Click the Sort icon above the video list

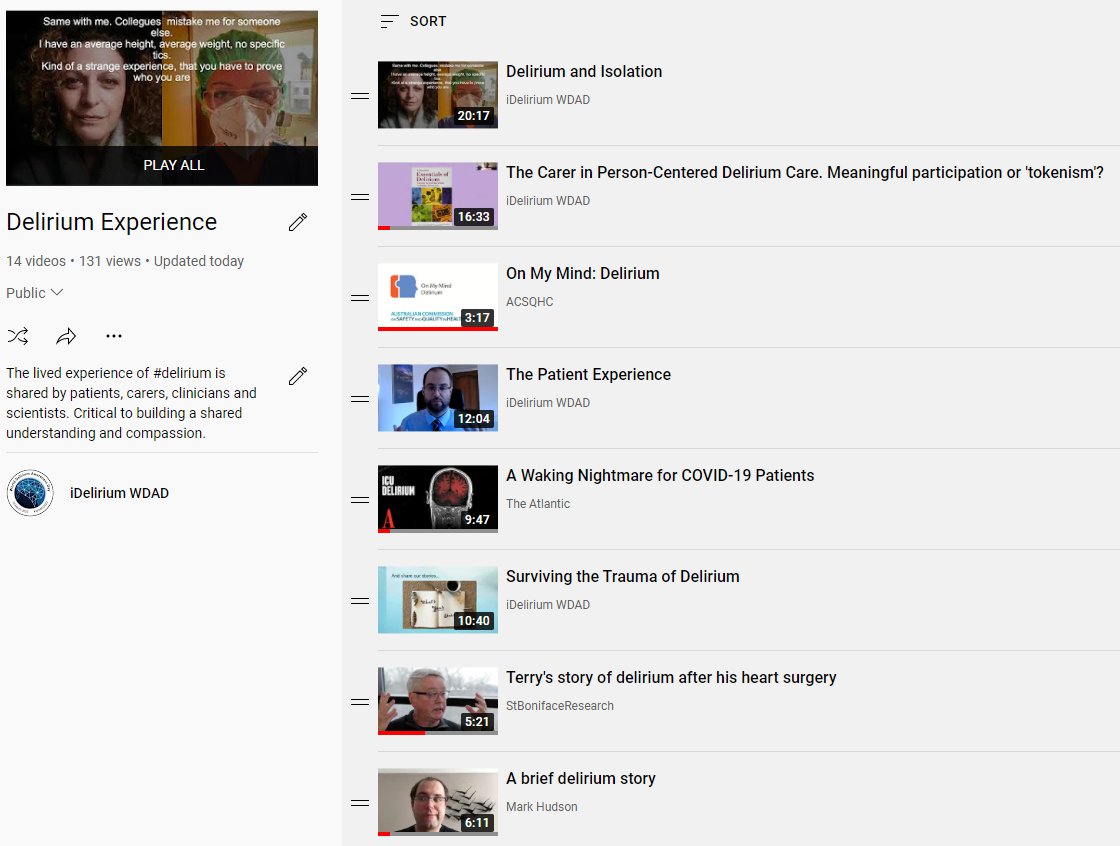(389, 20)
